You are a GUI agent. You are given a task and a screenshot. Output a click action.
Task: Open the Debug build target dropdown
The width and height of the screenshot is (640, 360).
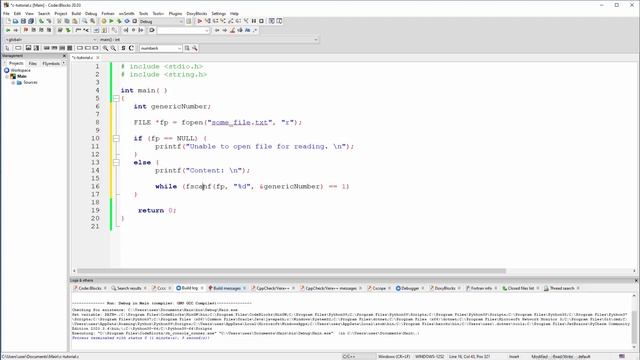point(161,21)
